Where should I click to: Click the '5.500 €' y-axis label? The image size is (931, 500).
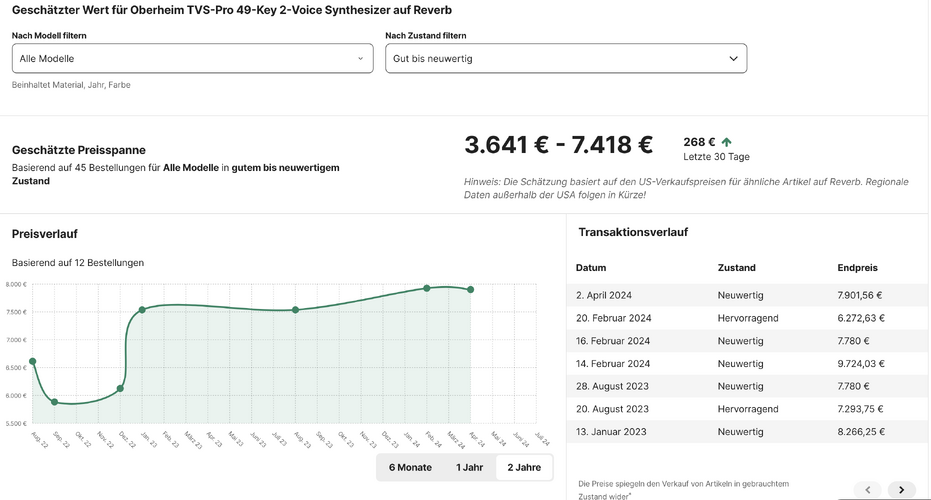[16, 423]
